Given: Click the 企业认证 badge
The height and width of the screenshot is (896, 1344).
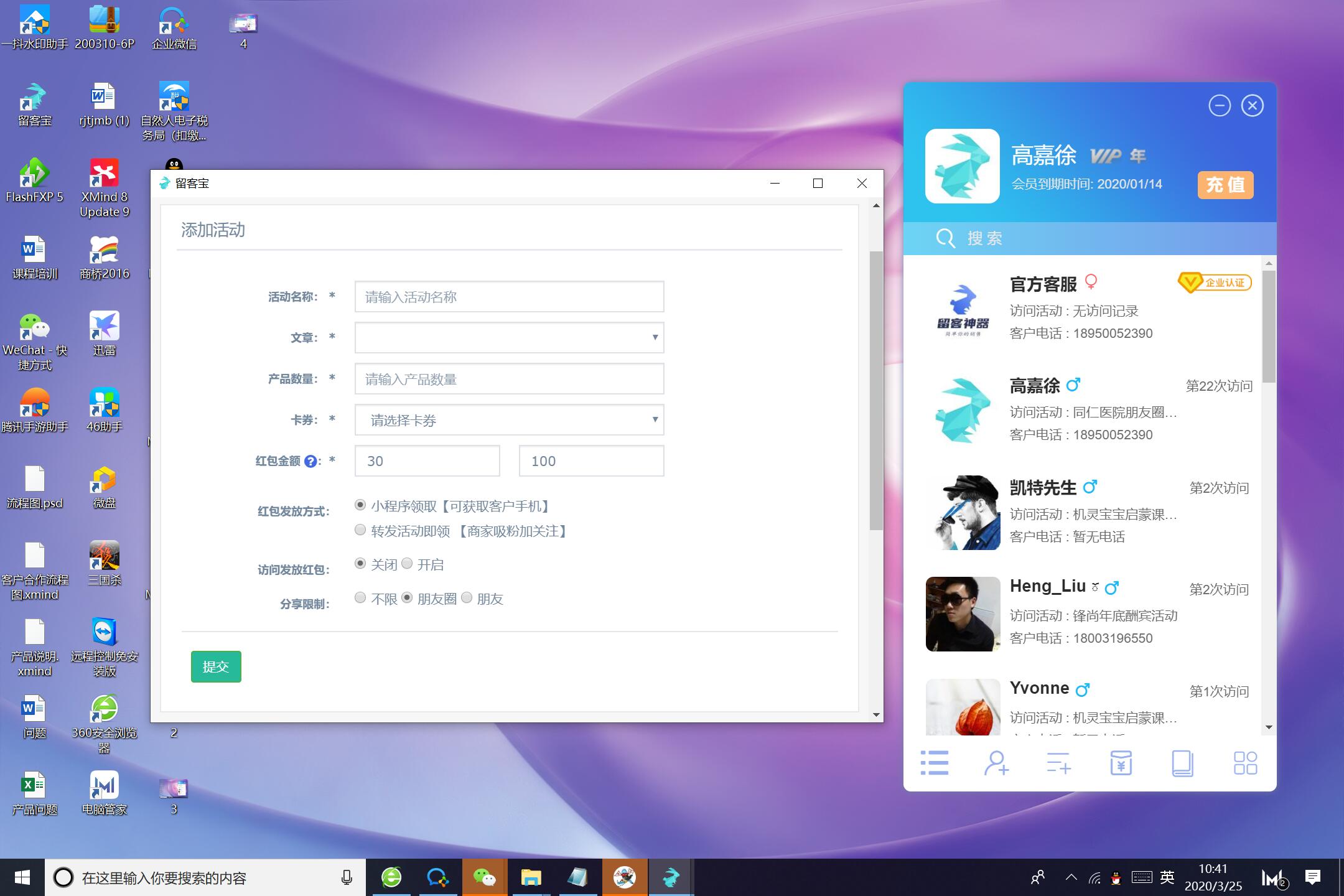Looking at the screenshot, I should (x=1215, y=282).
